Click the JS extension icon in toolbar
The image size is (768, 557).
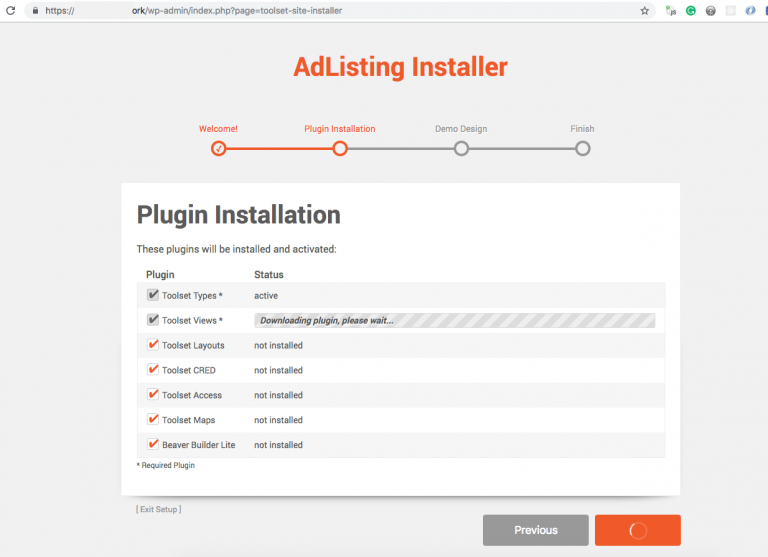tap(671, 11)
